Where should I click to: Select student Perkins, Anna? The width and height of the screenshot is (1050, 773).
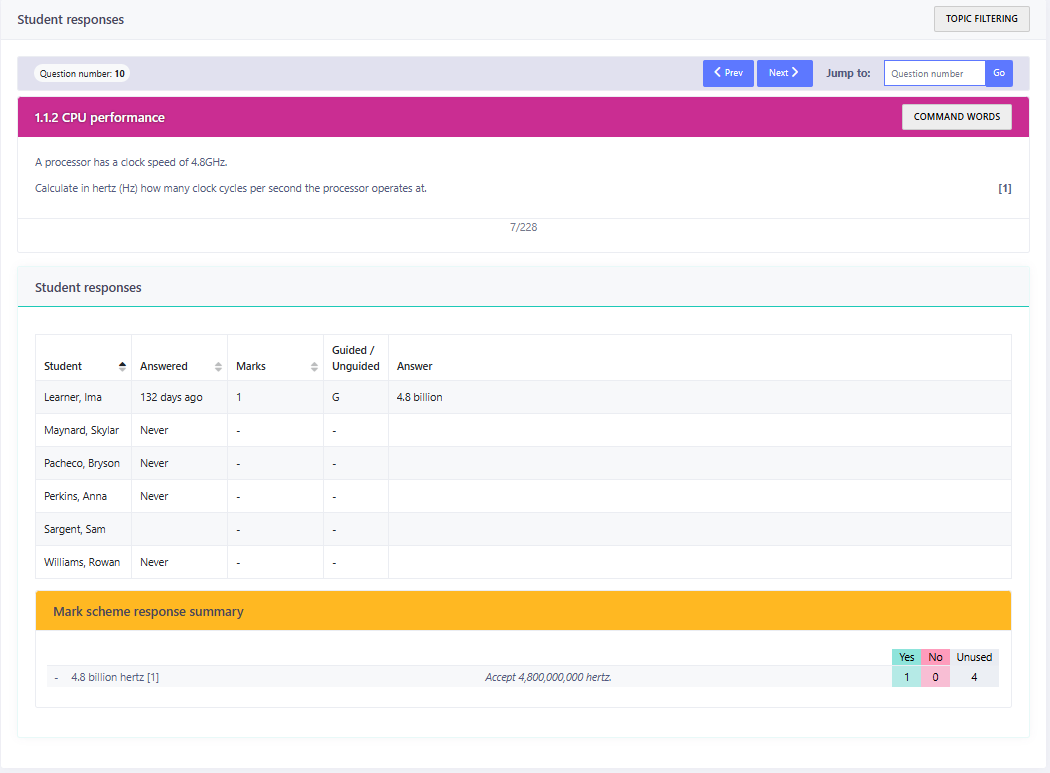point(75,496)
